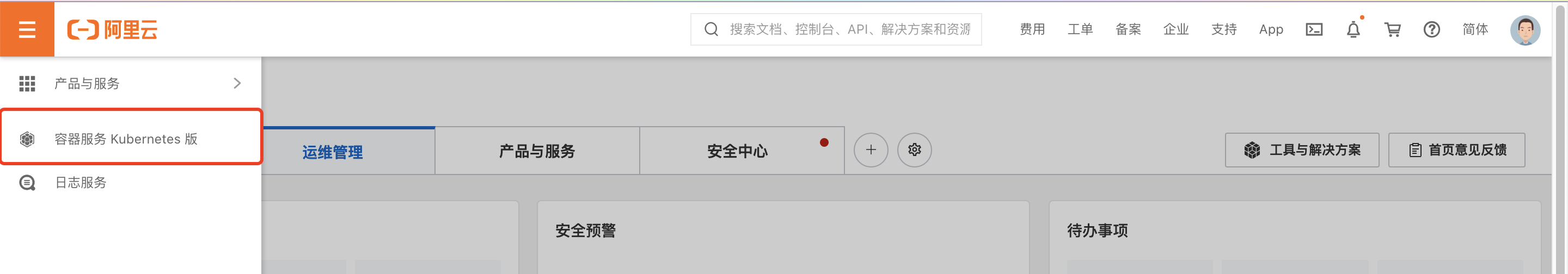This screenshot has width=1568, height=274.
Task: Open the user avatar profile
Action: [x=1524, y=30]
